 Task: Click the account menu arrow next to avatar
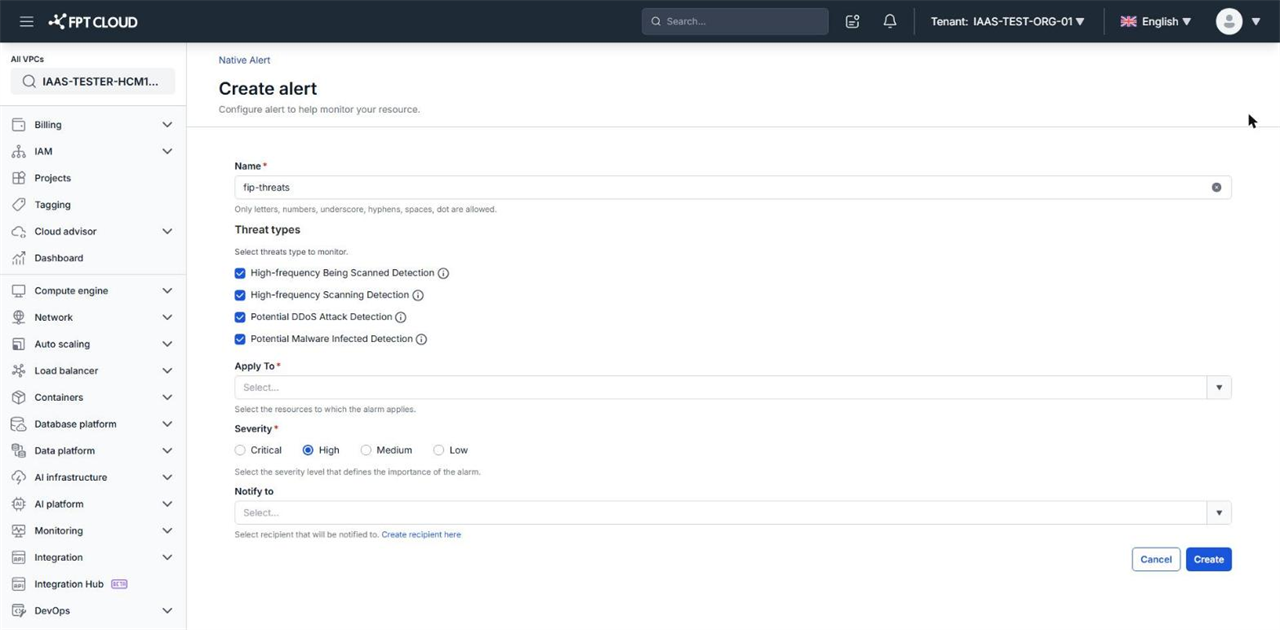[1256, 21]
